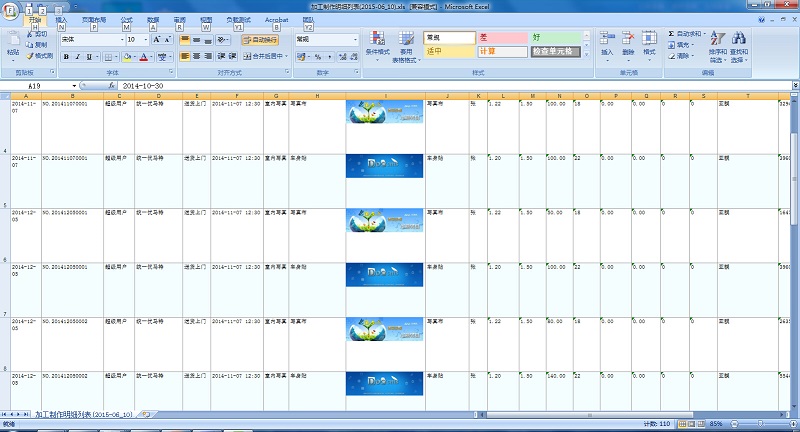Switch to the Page Layout (页面布局) tab

tap(95, 20)
